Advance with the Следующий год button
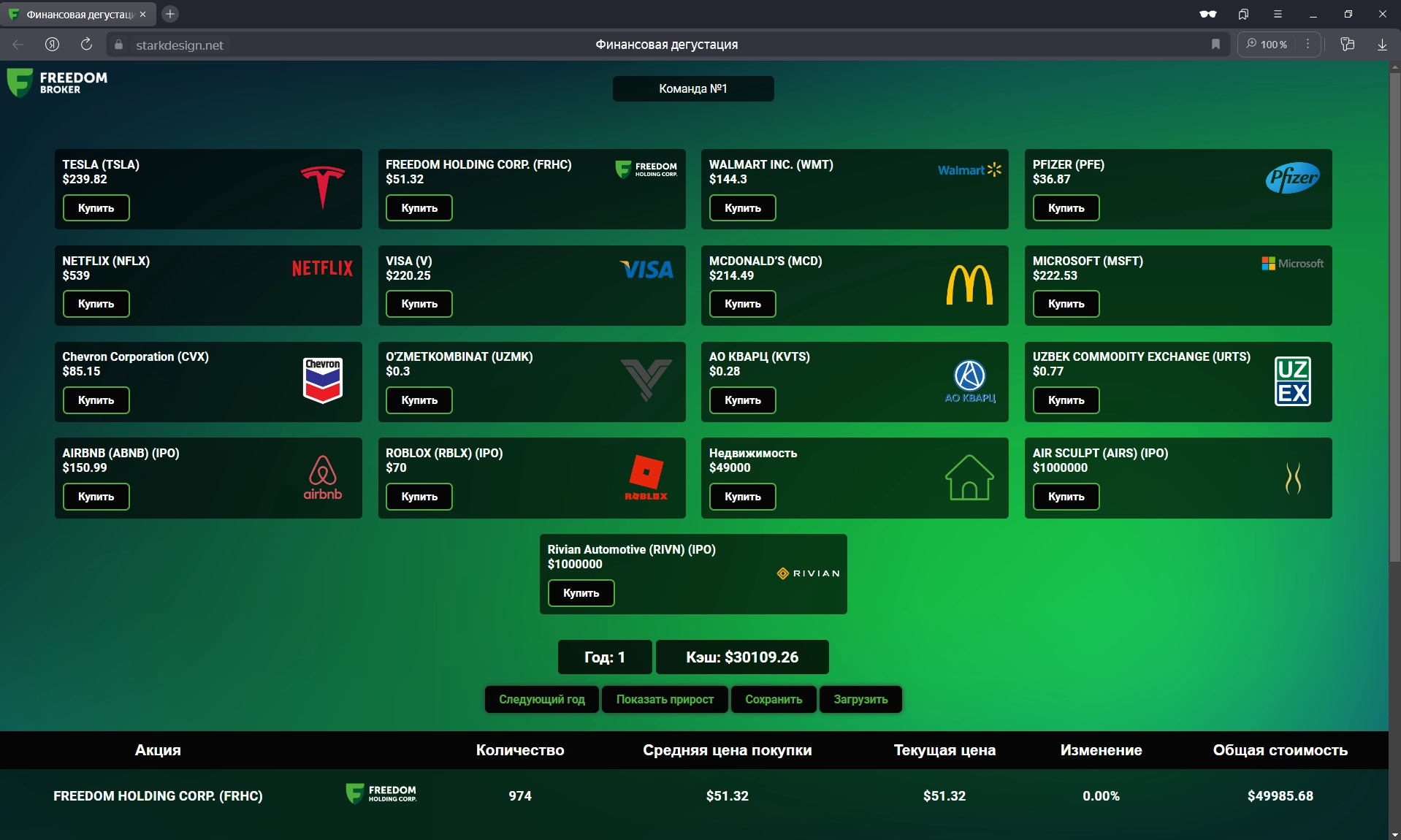The width and height of the screenshot is (1401, 840). pyautogui.click(x=541, y=699)
